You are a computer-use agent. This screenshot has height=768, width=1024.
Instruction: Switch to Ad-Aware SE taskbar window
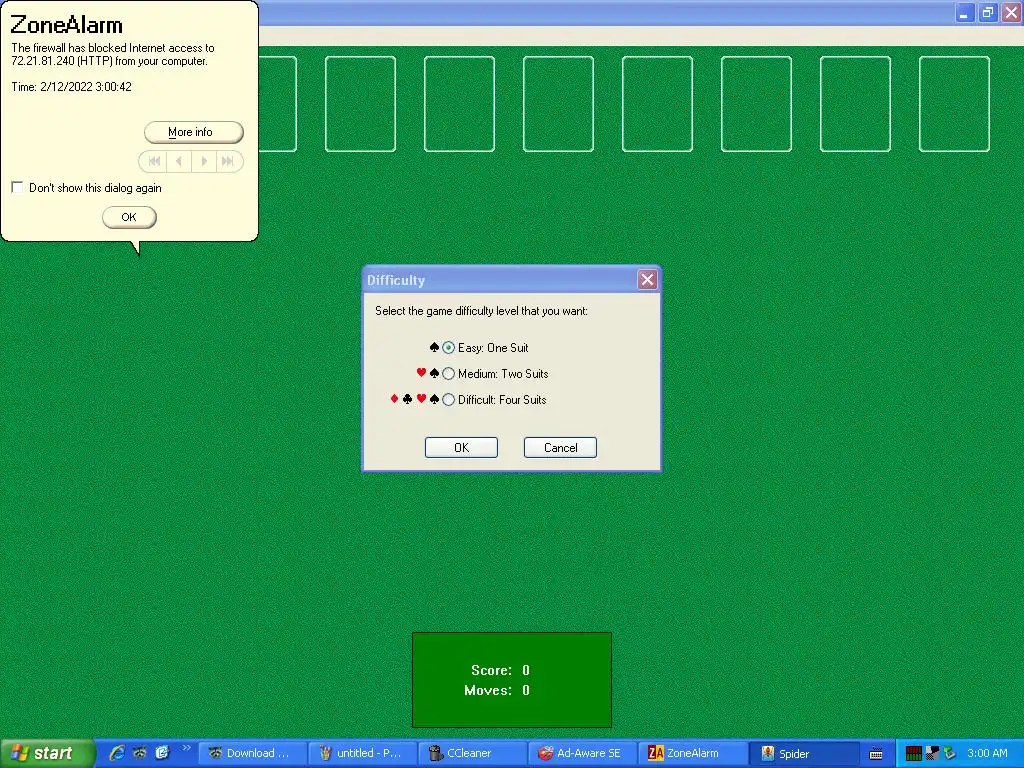(583, 753)
